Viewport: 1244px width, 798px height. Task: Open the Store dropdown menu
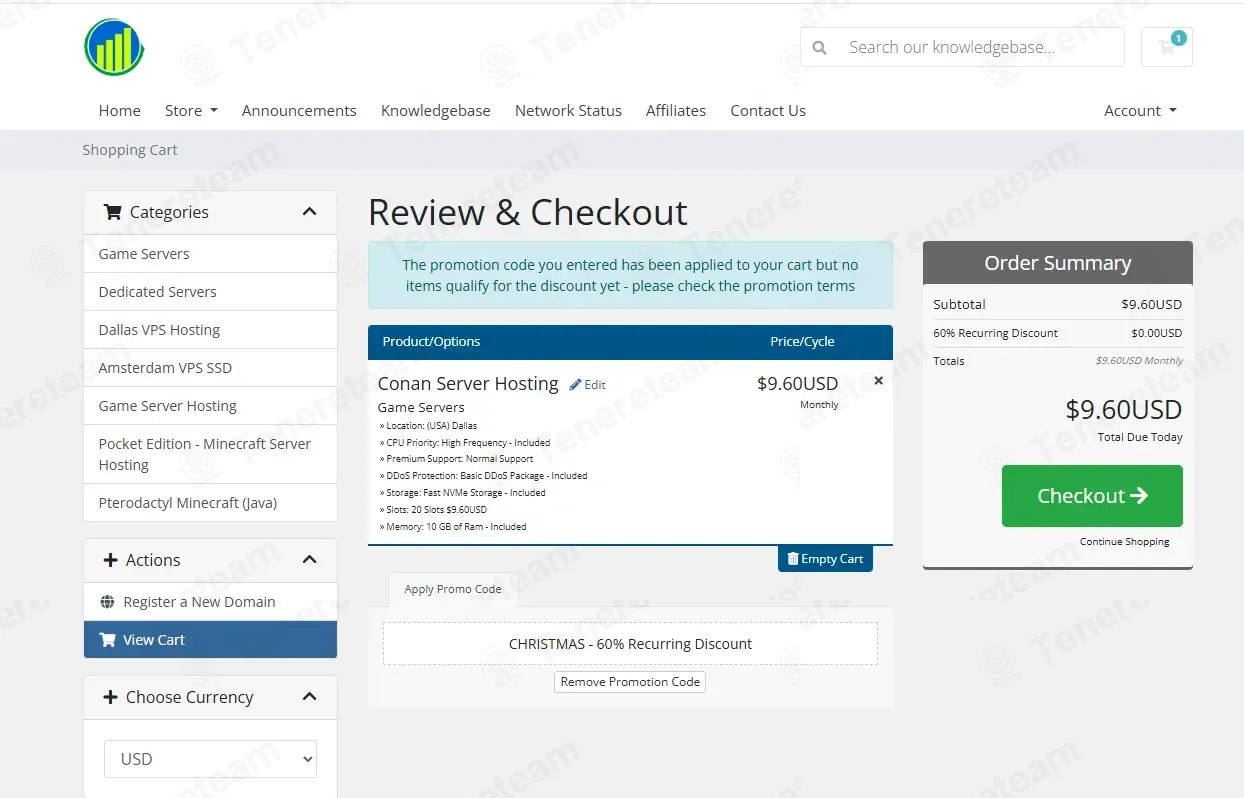tap(191, 111)
